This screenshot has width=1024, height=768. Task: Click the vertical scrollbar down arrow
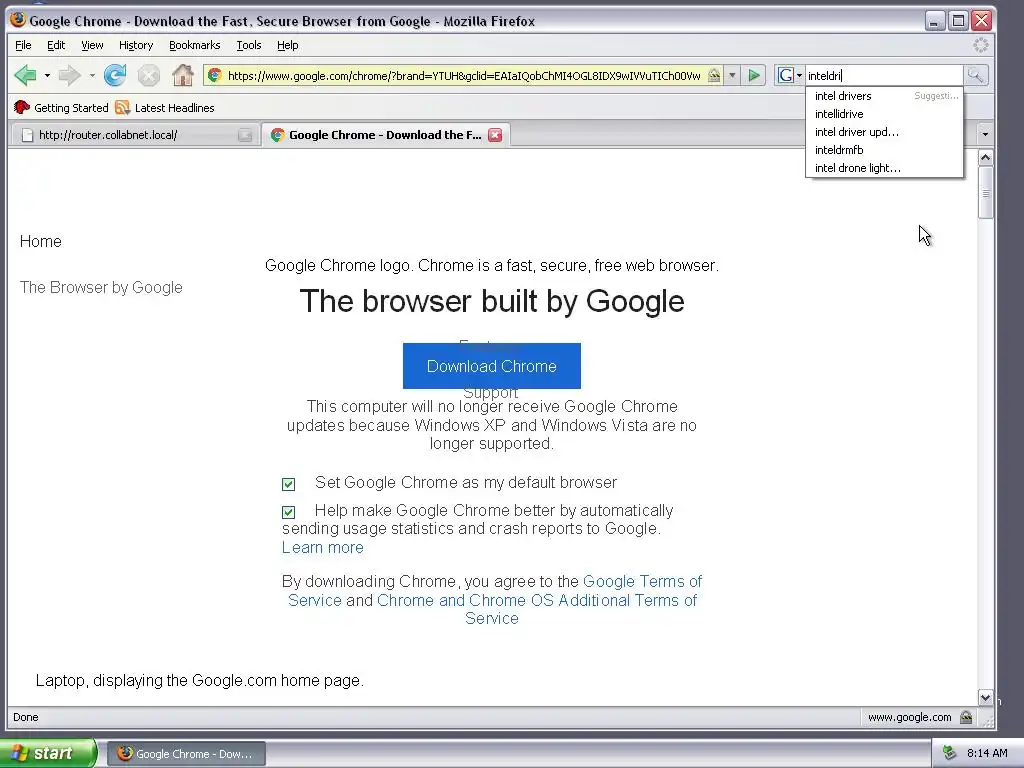pos(985,697)
